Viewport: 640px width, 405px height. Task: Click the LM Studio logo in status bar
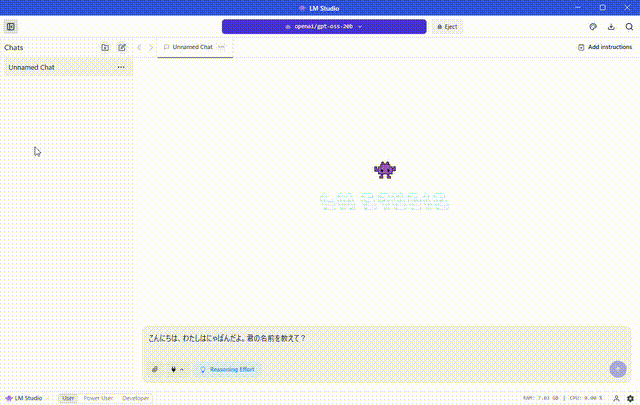[x=24, y=398]
